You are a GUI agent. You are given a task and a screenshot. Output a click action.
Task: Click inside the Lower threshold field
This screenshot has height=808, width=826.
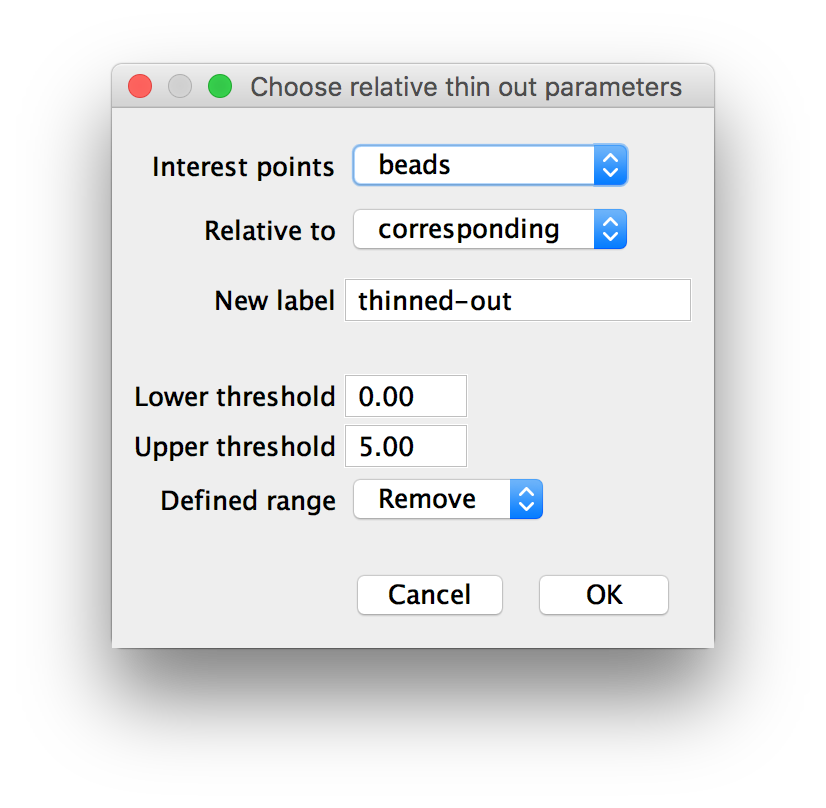406,396
